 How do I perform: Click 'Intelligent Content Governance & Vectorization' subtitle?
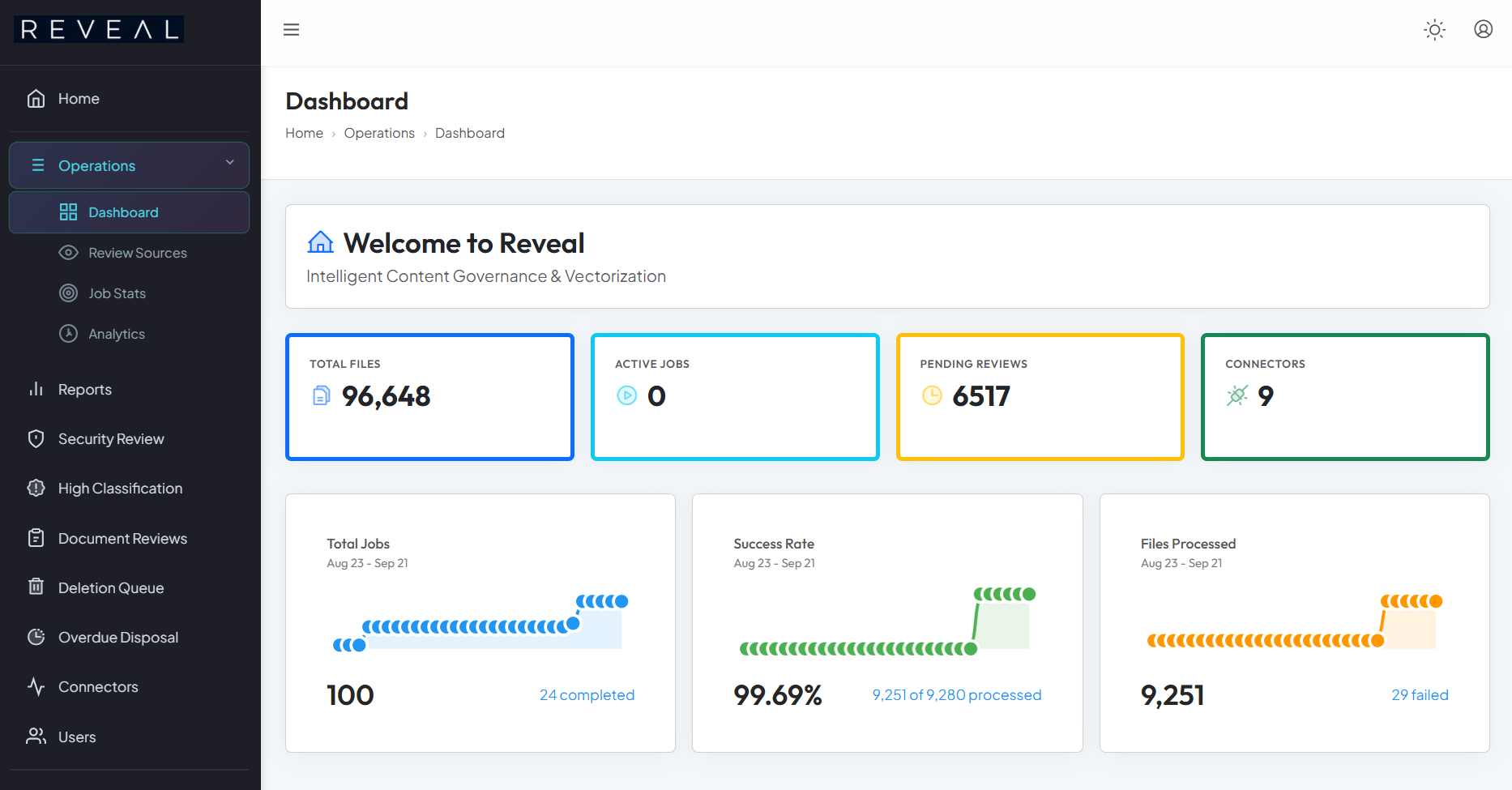tap(486, 276)
